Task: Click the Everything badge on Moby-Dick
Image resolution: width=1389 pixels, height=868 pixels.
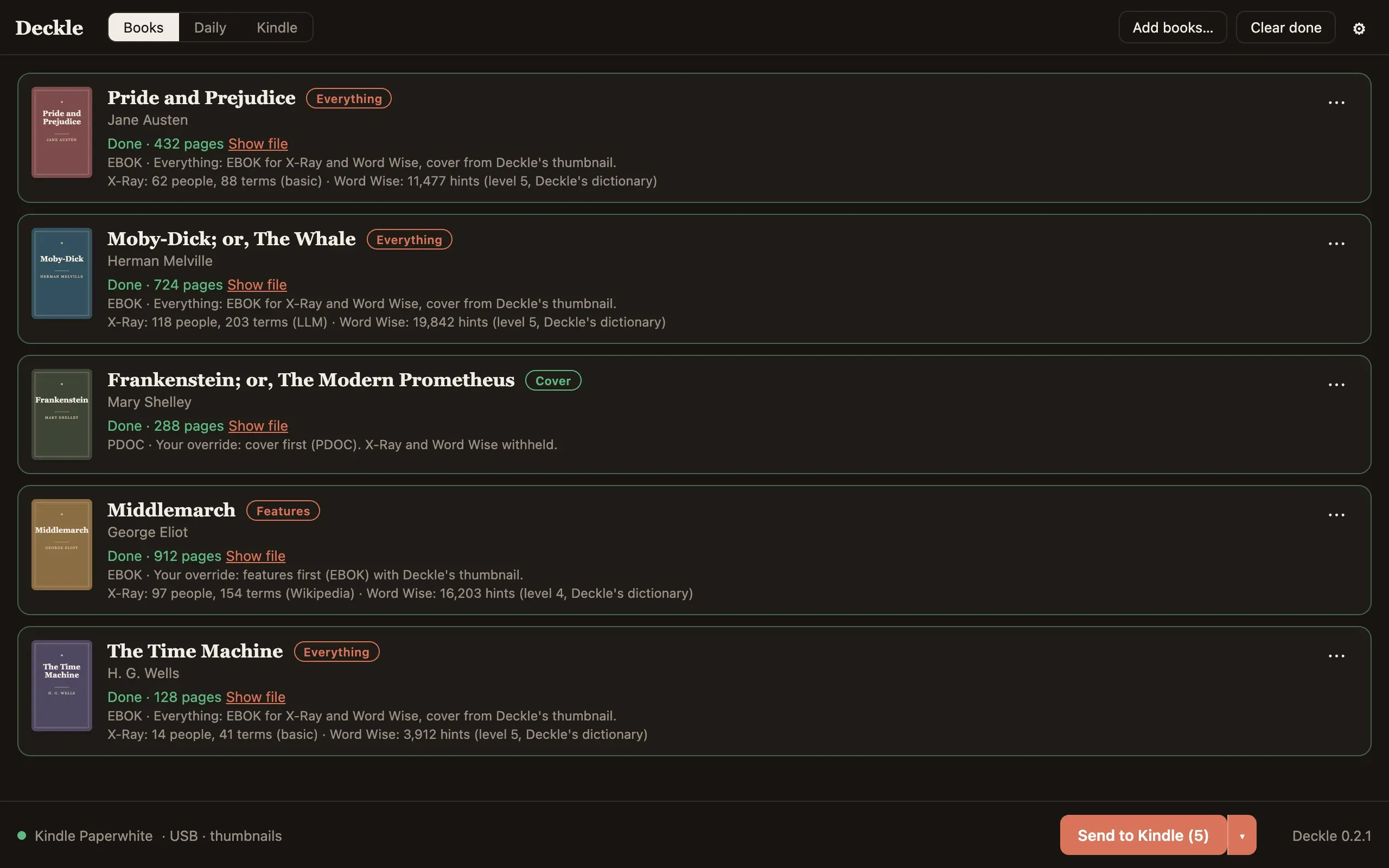Action: point(409,239)
